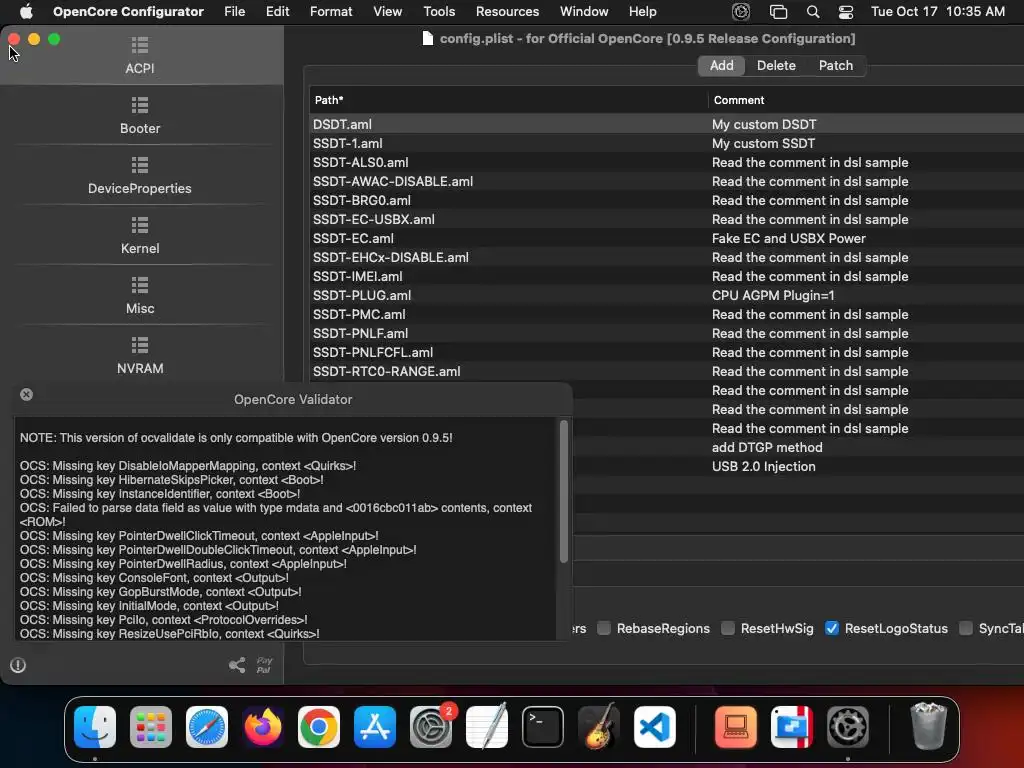Switch to the Delete tab

click(x=776, y=65)
